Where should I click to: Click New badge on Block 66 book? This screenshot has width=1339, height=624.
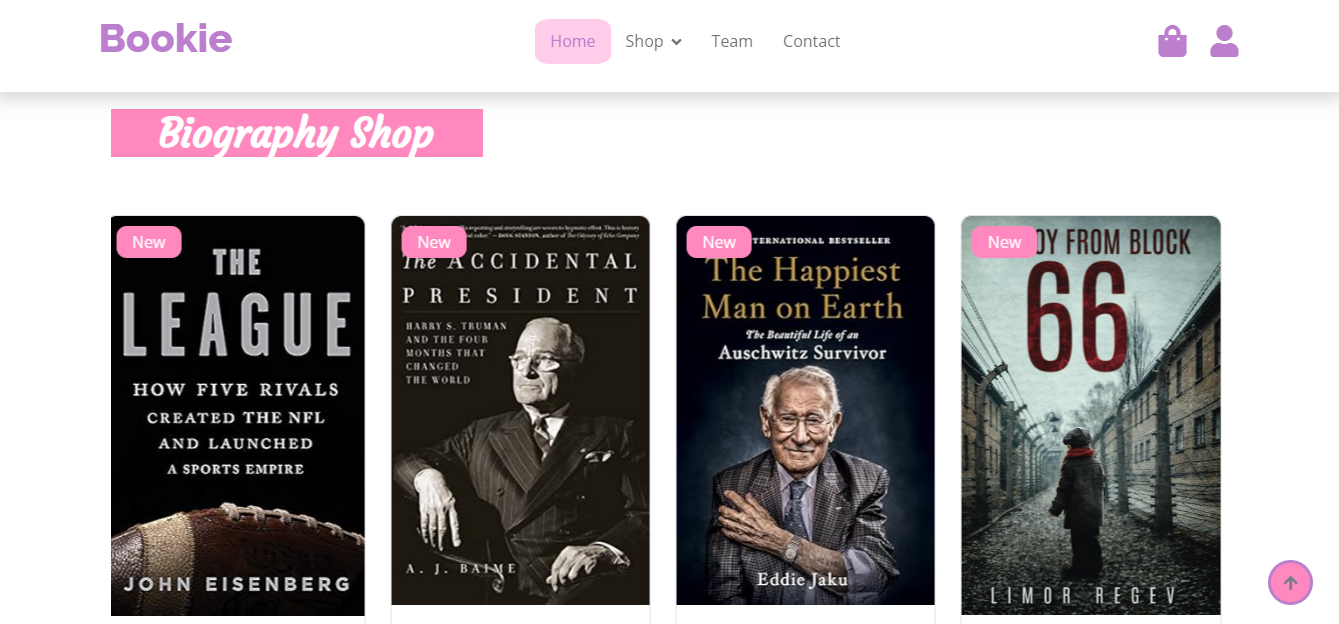point(1004,242)
